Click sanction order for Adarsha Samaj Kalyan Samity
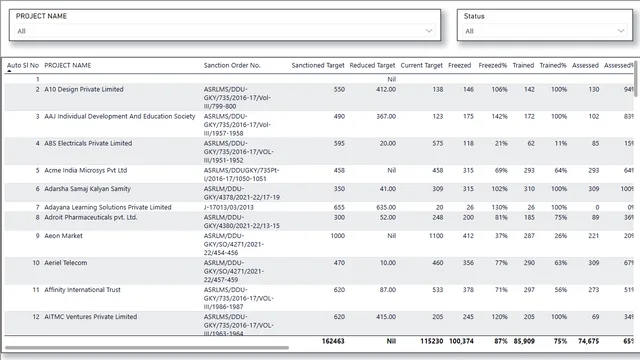 coord(242,193)
